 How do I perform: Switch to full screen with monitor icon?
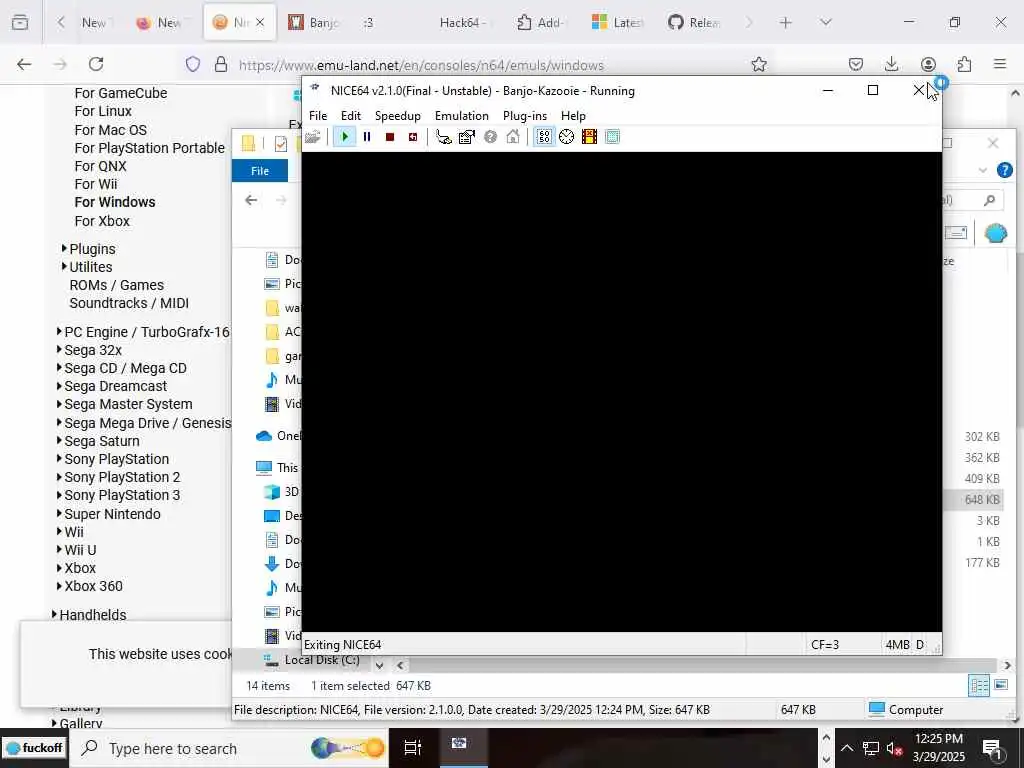point(613,137)
